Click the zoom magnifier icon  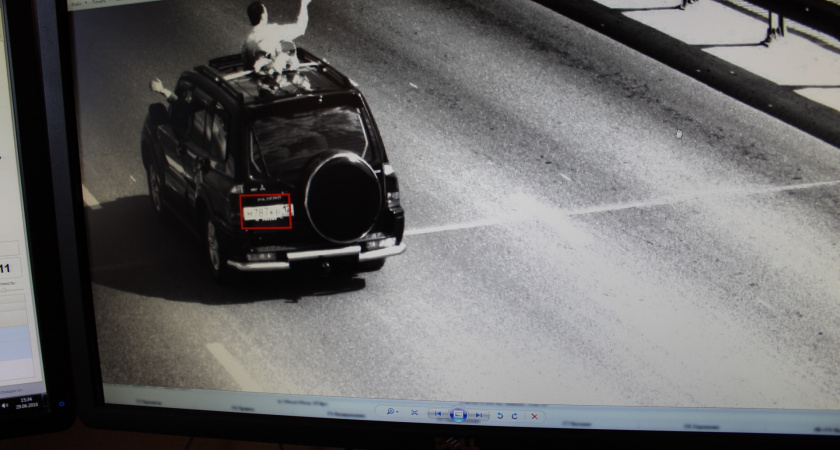point(390,412)
